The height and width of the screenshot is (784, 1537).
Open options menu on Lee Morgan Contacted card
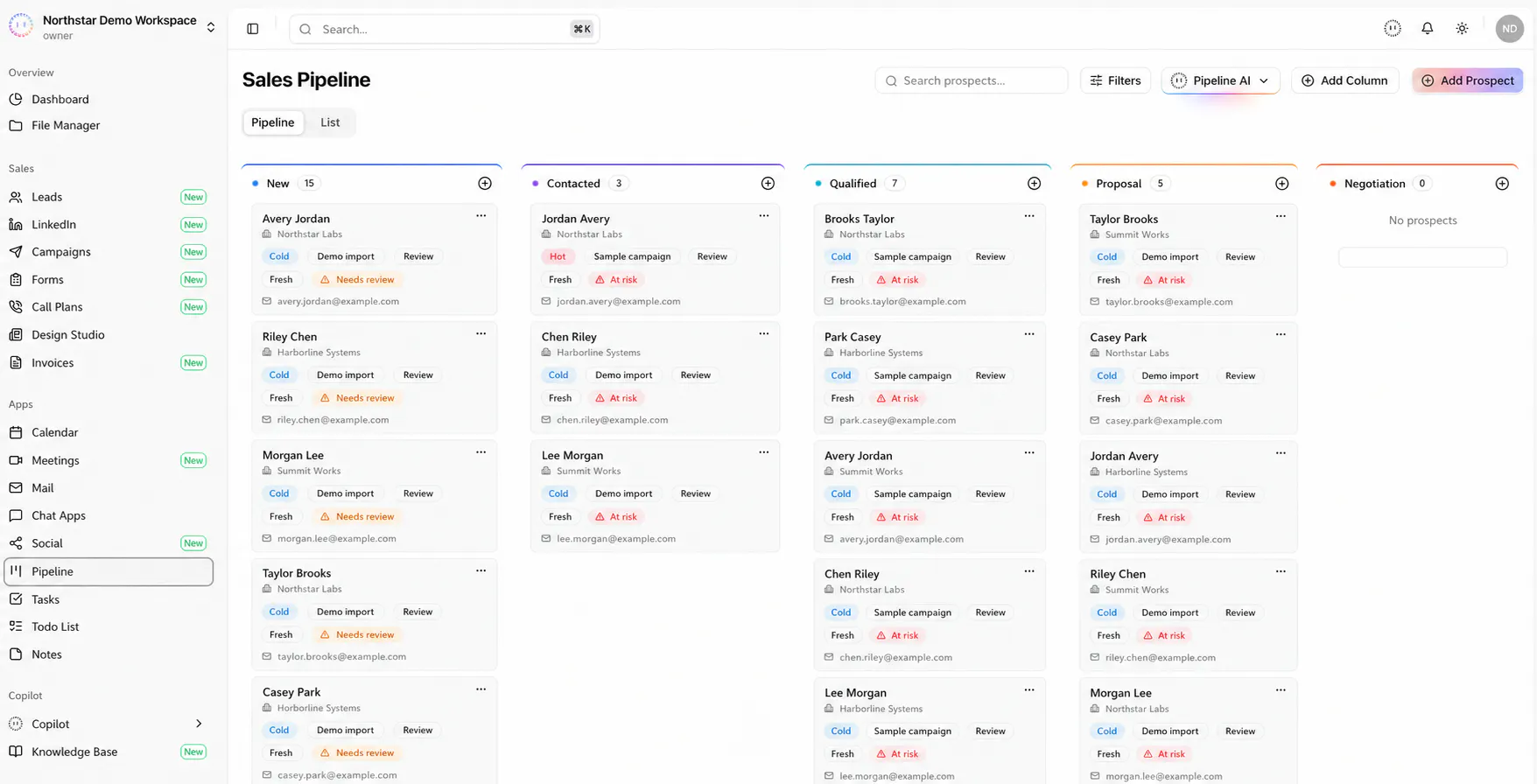pos(764,452)
